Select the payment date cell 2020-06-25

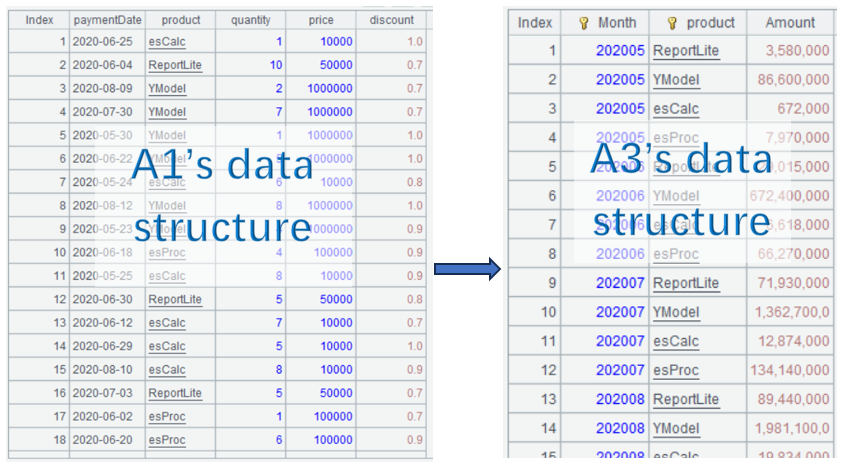click(107, 42)
